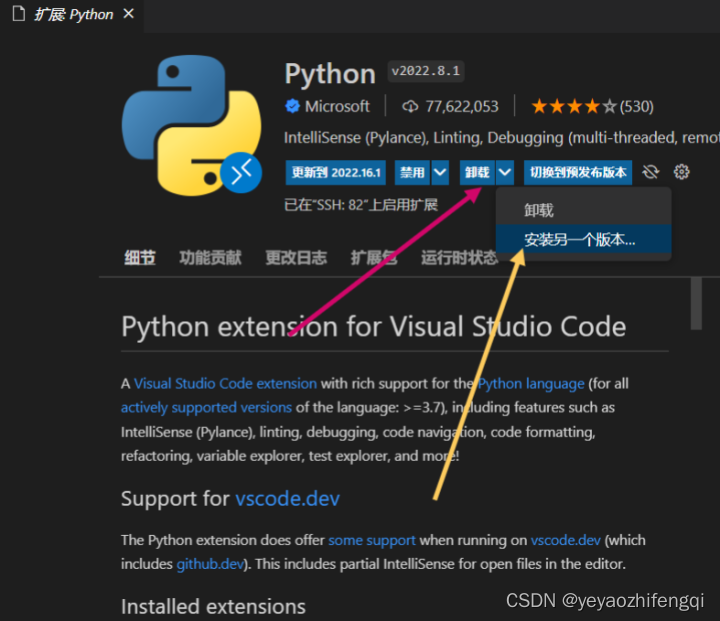Screen dimensions: 720x621
Task: Select the 扩展 Python editor tab
Action: (72, 15)
